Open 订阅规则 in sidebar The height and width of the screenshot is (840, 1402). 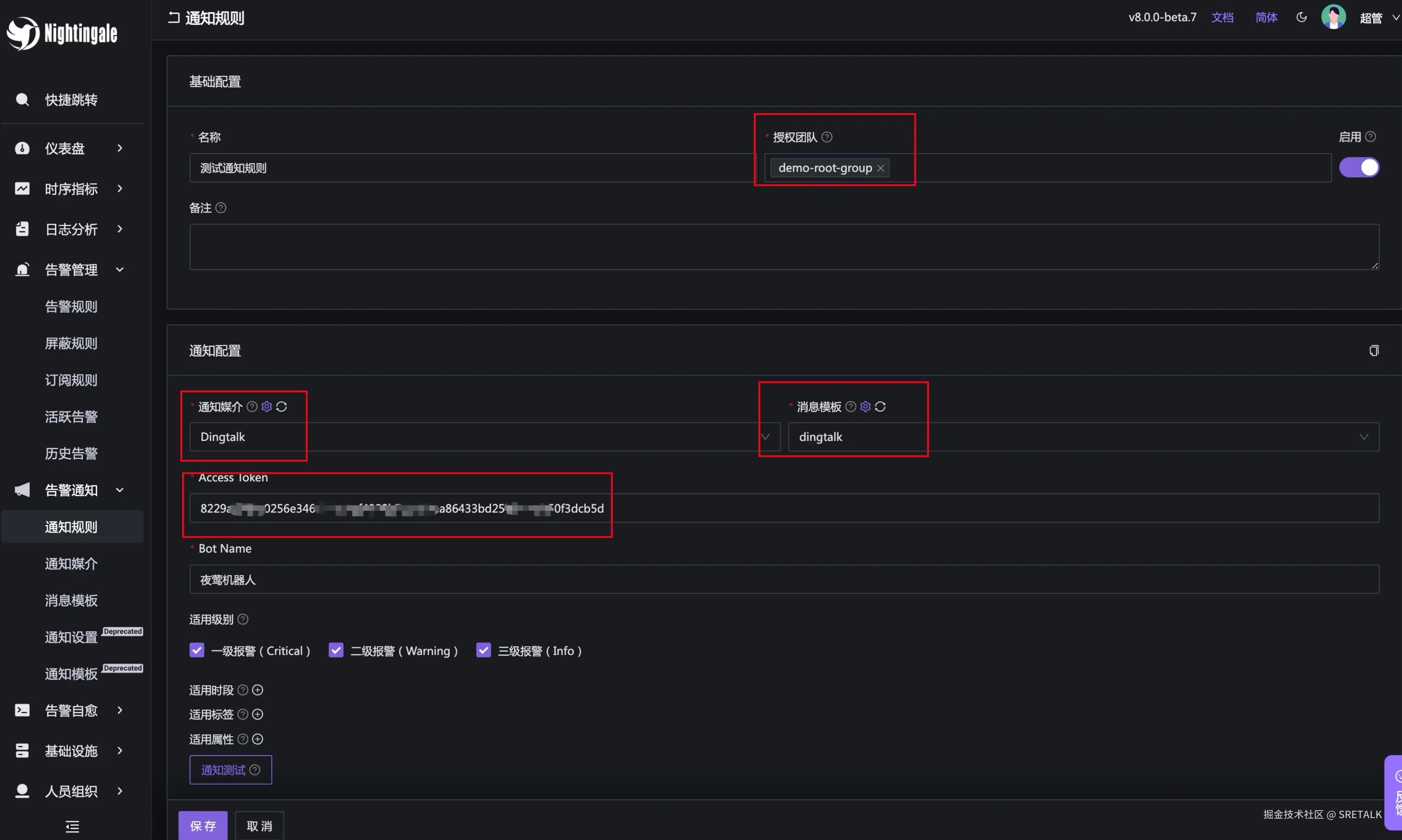72,380
